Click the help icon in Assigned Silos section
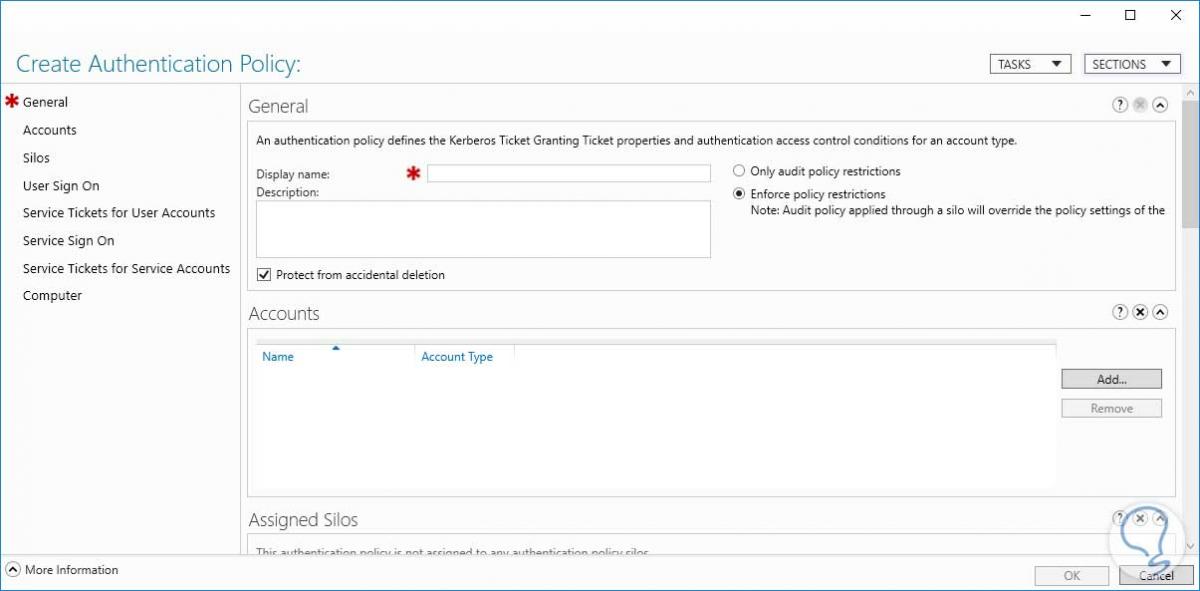 pyautogui.click(x=1120, y=519)
